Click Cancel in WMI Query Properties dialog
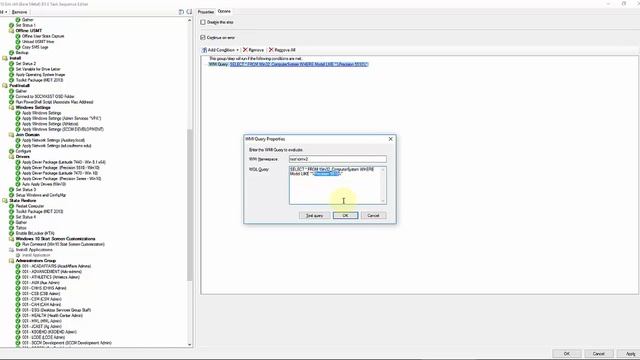 tap(373, 216)
